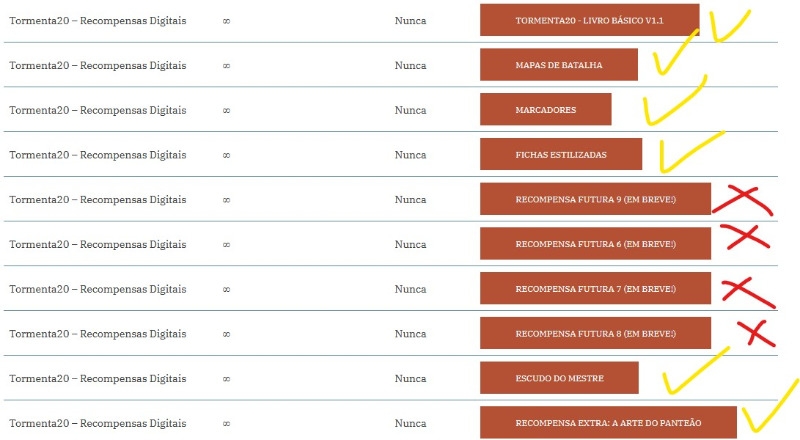Screen dimensions: 800x440
Task: Open the Marcadores download
Action: [x=545, y=109]
